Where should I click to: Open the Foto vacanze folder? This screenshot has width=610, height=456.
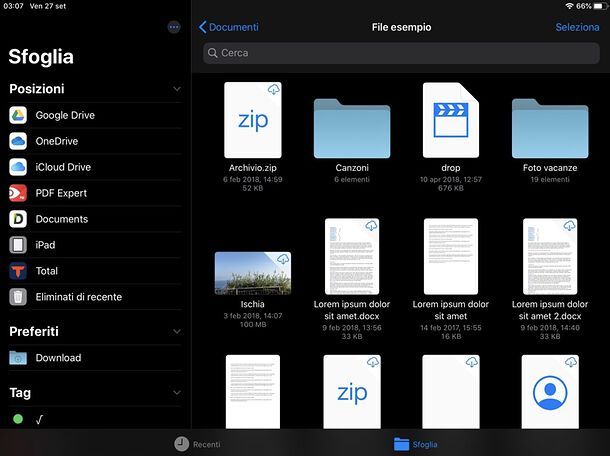pos(550,128)
